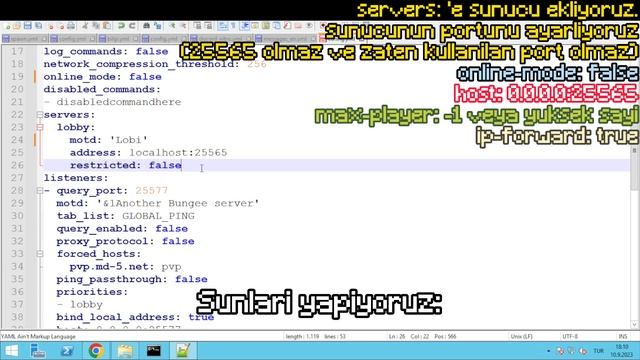Click the Print toolbar icon

click(x=71, y=26)
